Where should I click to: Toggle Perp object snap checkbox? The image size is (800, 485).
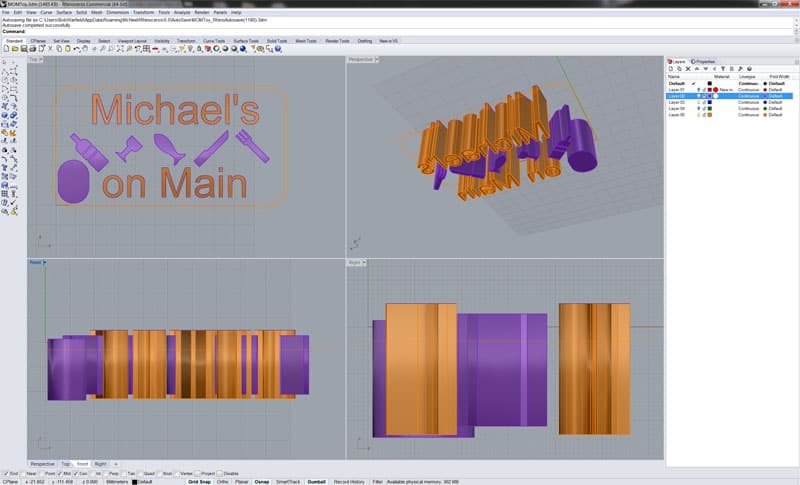click(x=106, y=474)
